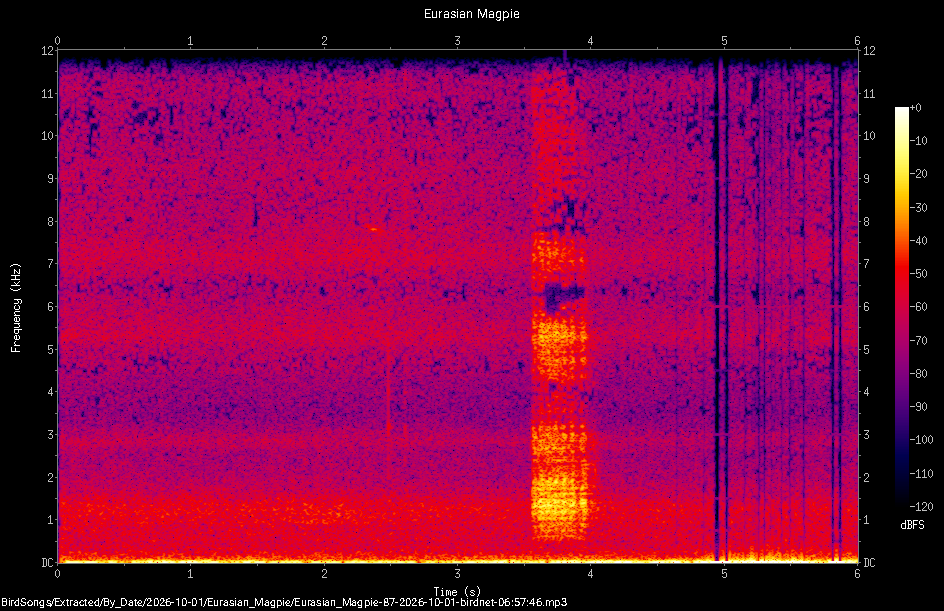Select the "-10" color scale label
Viewport: 944px width, 611px height.
click(x=918, y=141)
